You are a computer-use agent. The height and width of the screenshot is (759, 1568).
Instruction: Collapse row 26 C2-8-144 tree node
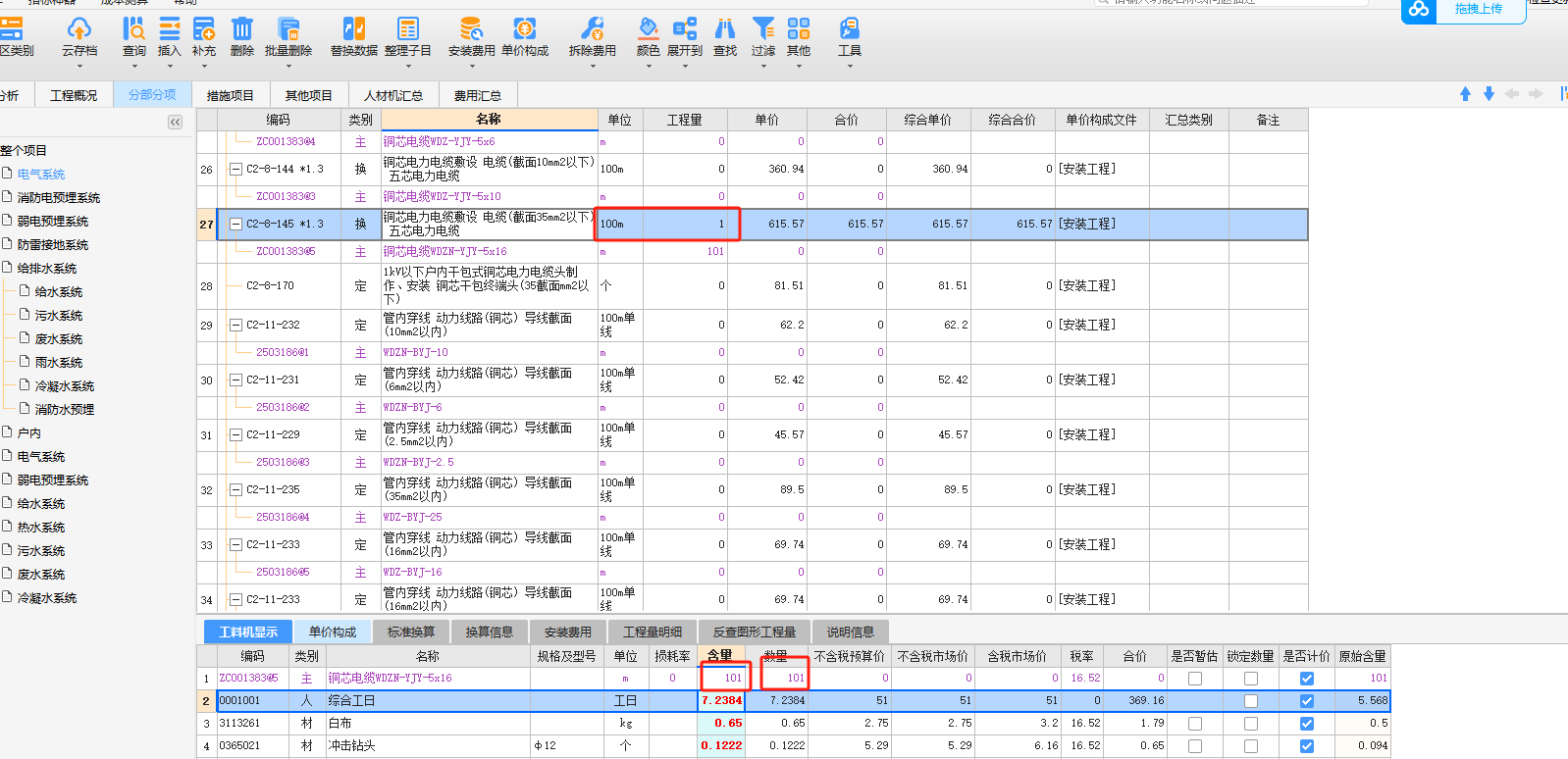[235, 169]
